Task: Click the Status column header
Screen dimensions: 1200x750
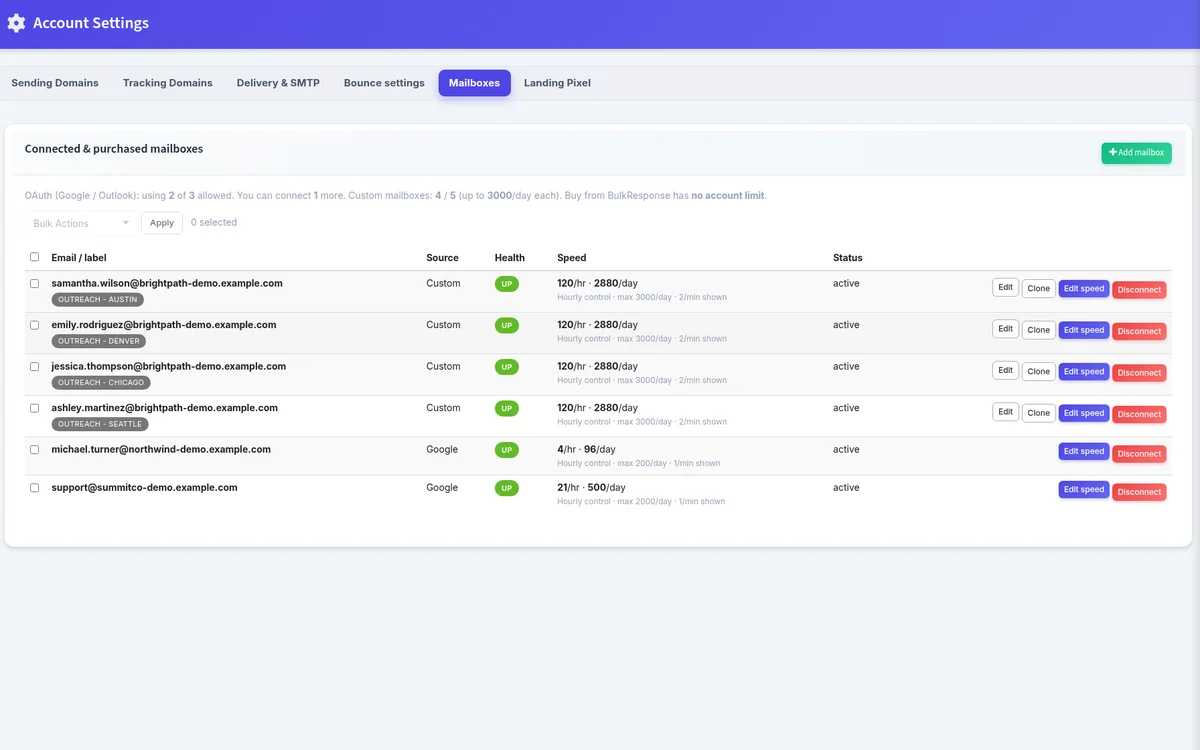Action: tap(847, 257)
